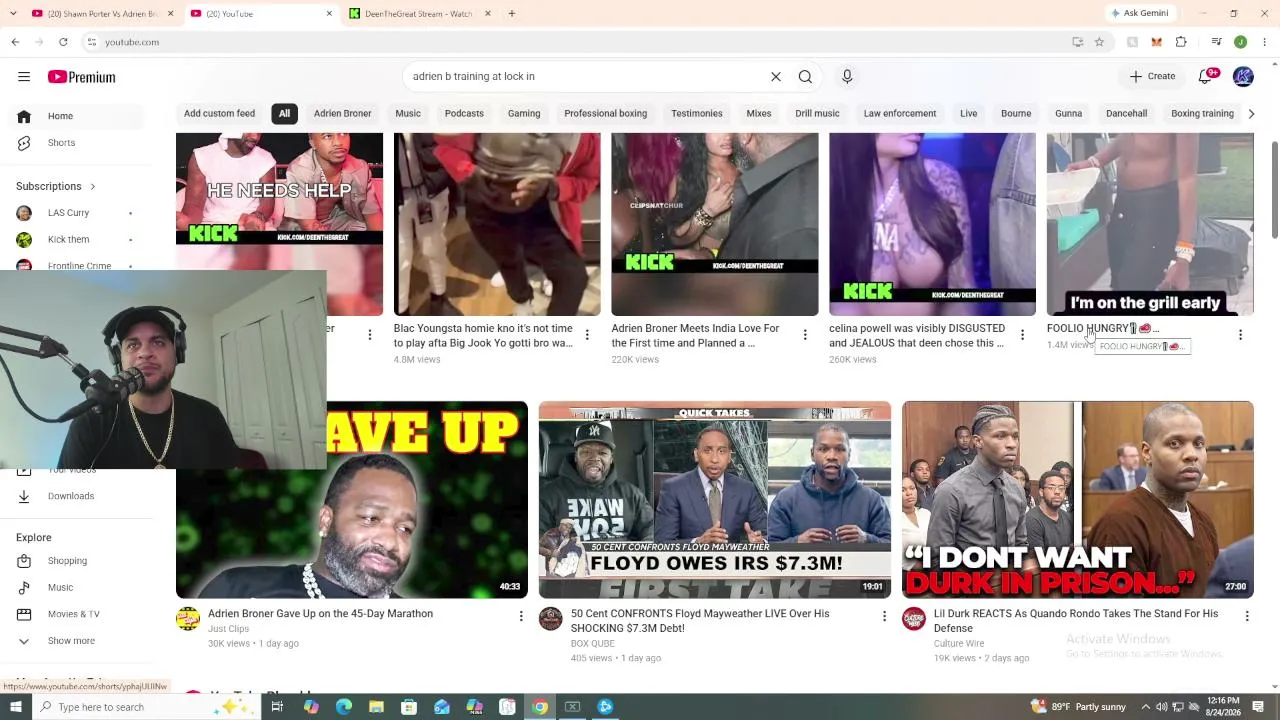1280x720 pixels.
Task: Select the Podcasts filter chip
Action: coord(464,114)
